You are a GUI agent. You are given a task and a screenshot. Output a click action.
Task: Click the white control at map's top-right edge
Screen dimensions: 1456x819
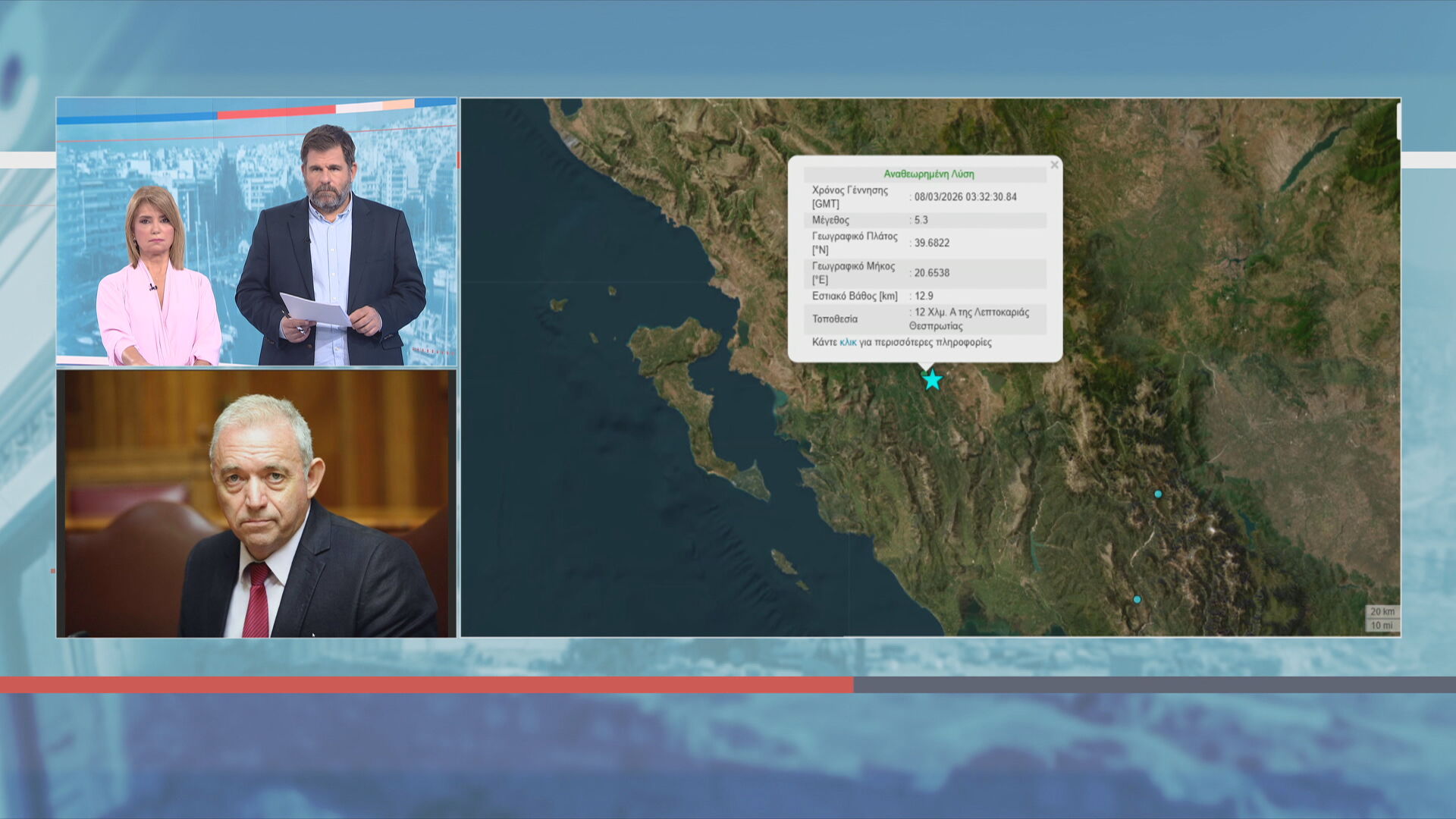pyautogui.click(x=1398, y=121)
